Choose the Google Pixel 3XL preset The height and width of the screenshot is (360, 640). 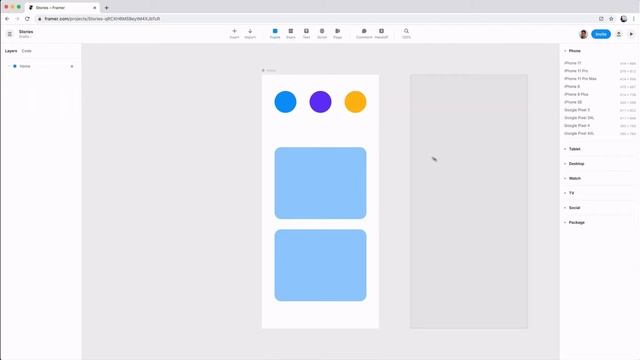[x=600, y=118]
